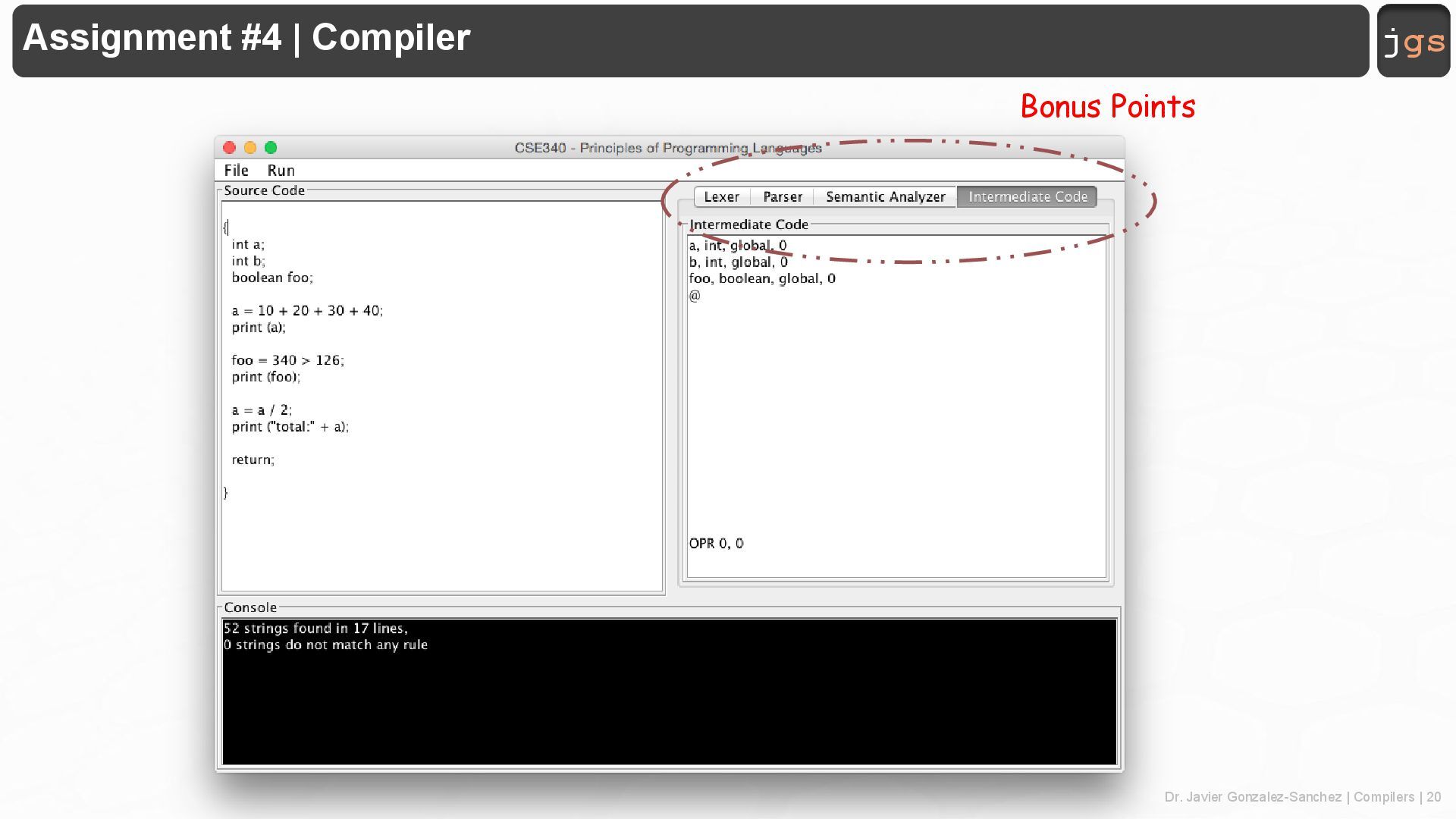Click the yellow minimize window button

pyautogui.click(x=250, y=148)
